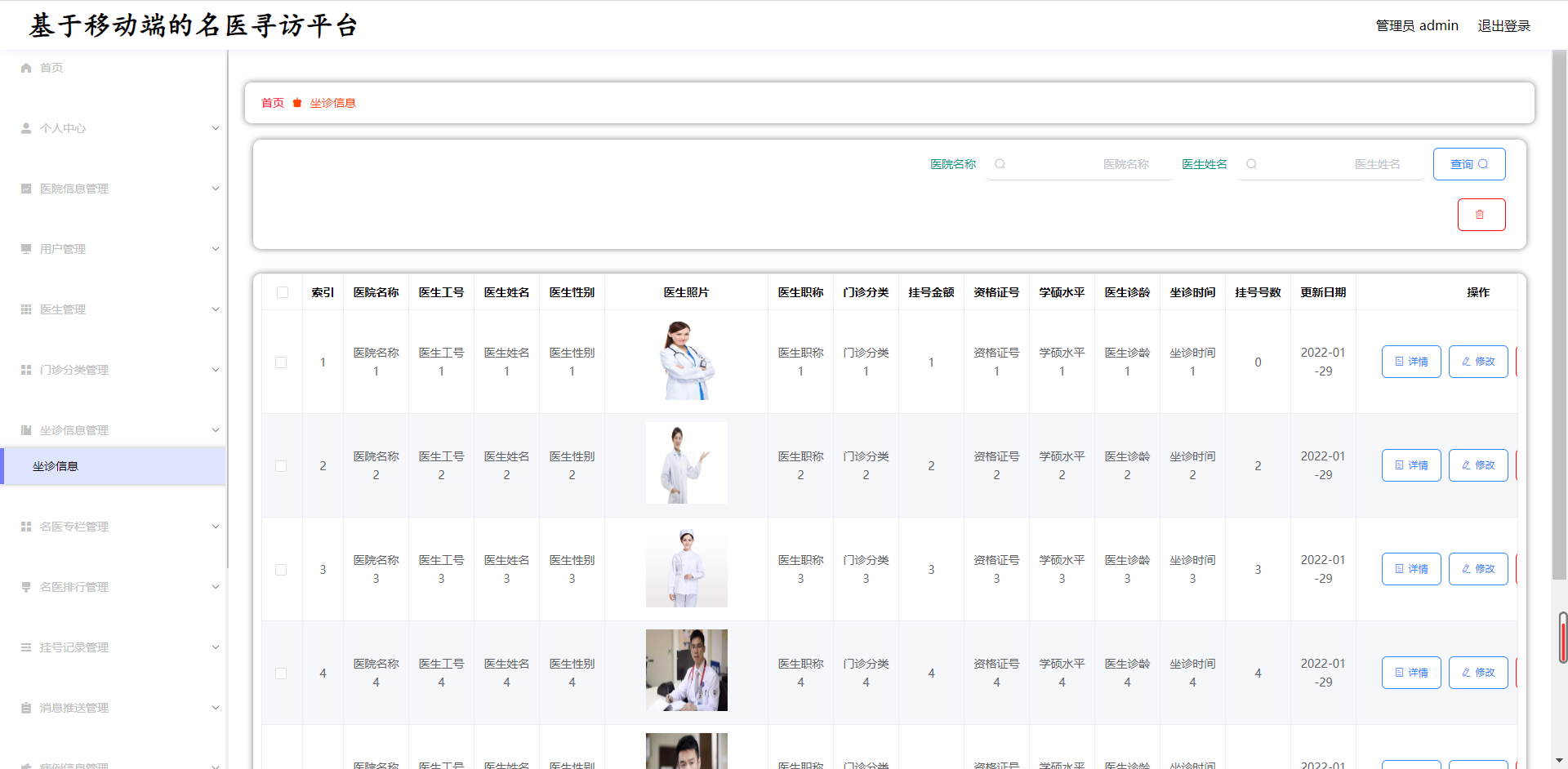The image size is (1568, 769).
Task: Click the 首页 breadcrumb link
Action: point(273,103)
